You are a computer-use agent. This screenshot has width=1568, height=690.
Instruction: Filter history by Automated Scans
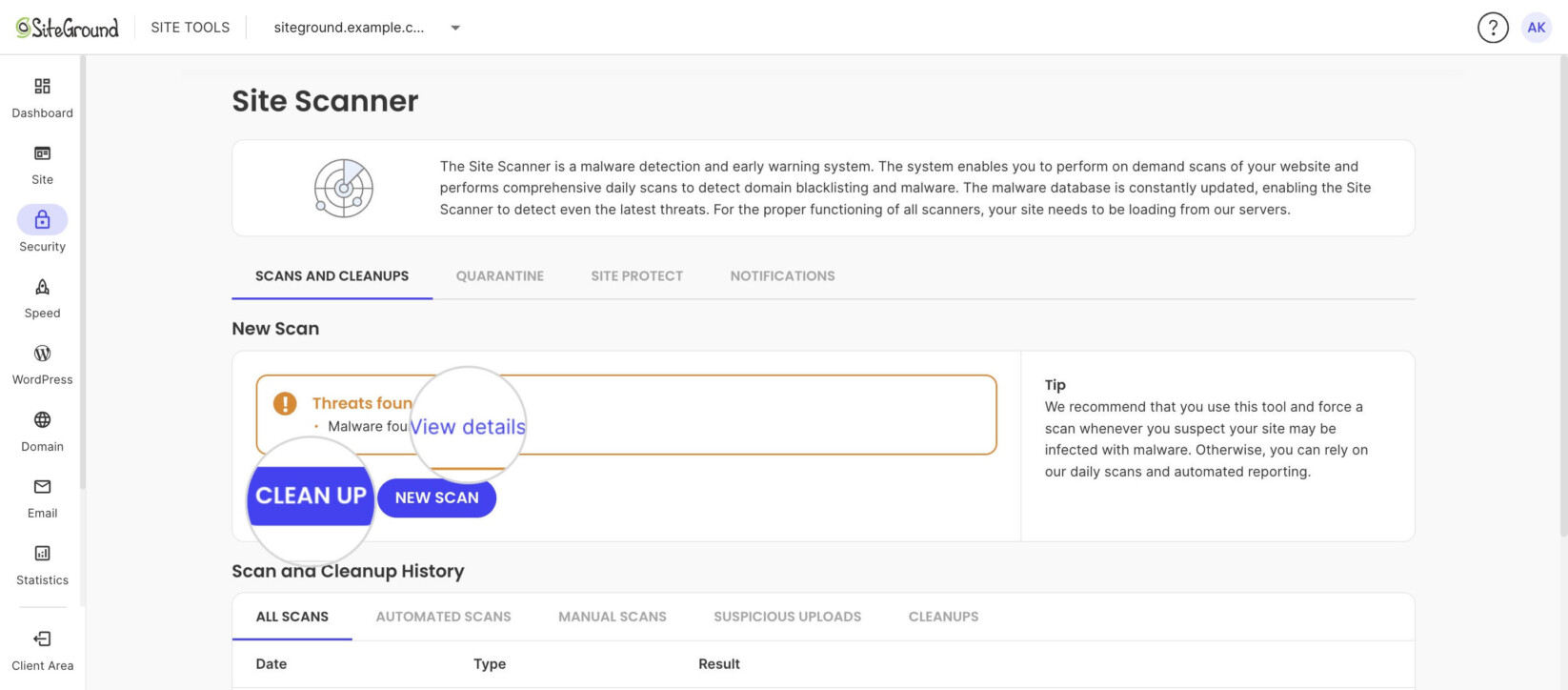tap(444, 617)
